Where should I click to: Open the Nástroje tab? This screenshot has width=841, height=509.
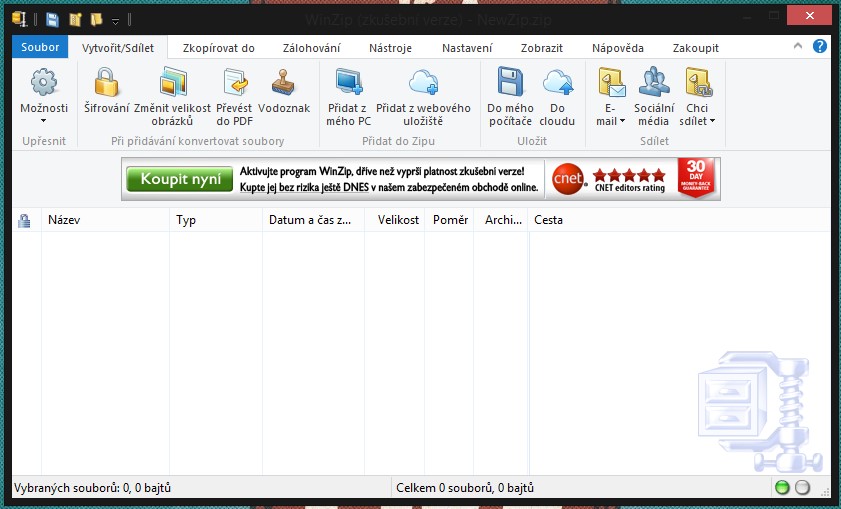pyautogui.click(x=390, y=48)
